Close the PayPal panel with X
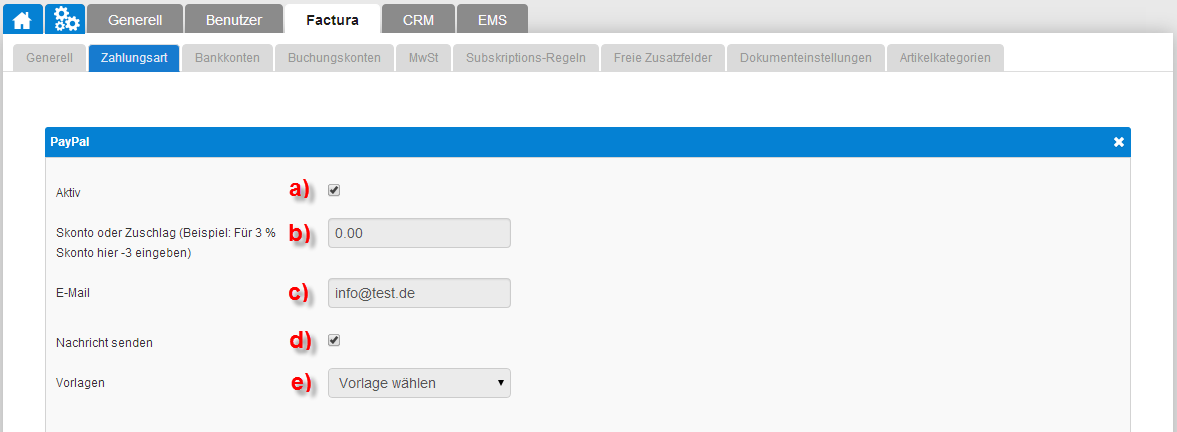Image resolution: width=1177 pixels, height=432 pixels. [1118, 142]
